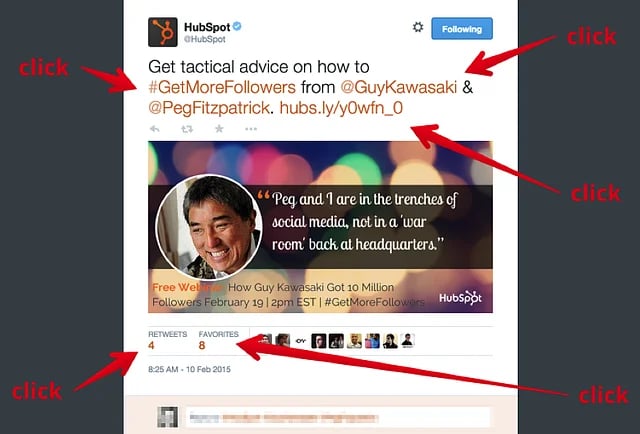
Task: Click the retweet icon under tweet
Action: click(x=187, y=129)
